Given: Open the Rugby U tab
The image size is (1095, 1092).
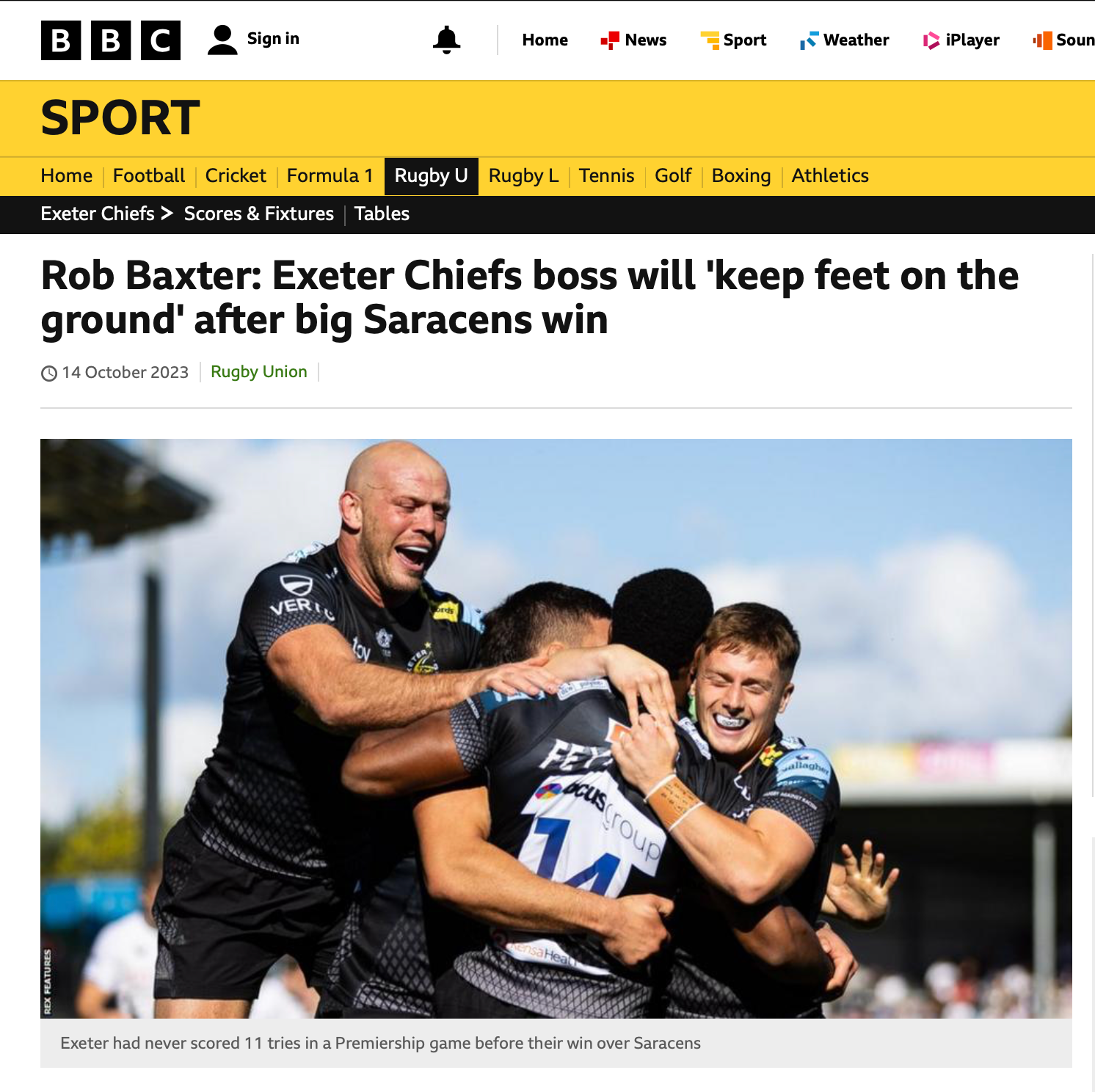Looking at the screenshot, I should pyautogui.click(x=432, y=176).
